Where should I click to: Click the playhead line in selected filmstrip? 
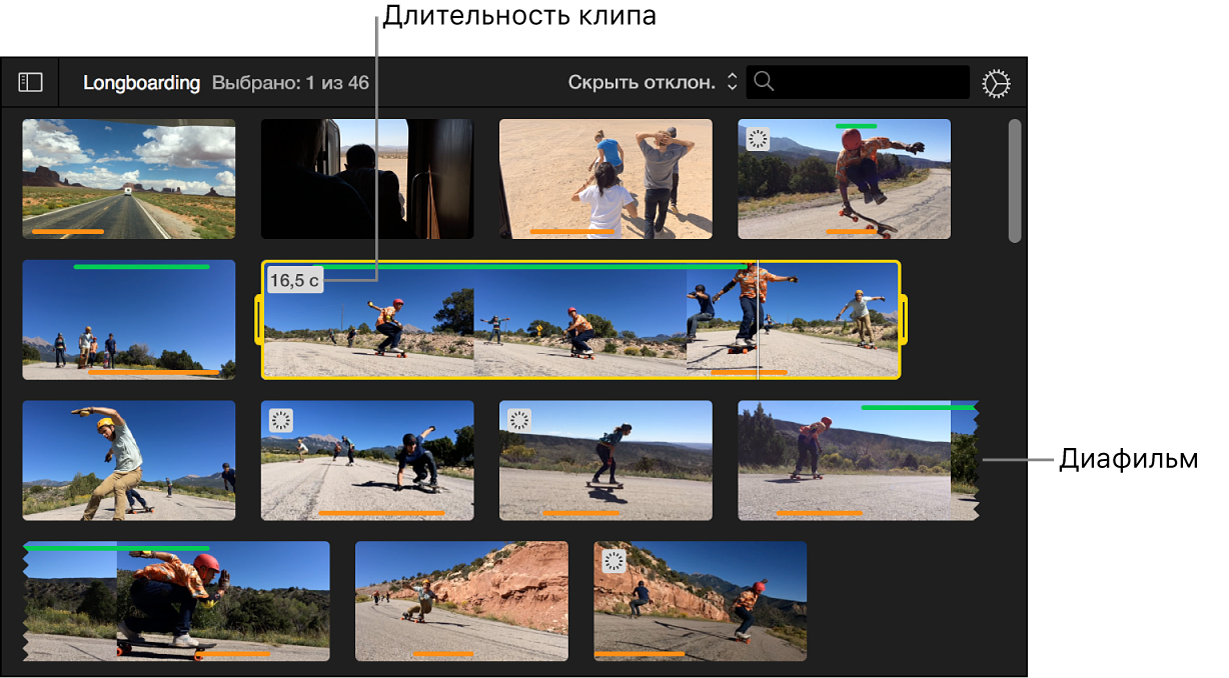758,320
